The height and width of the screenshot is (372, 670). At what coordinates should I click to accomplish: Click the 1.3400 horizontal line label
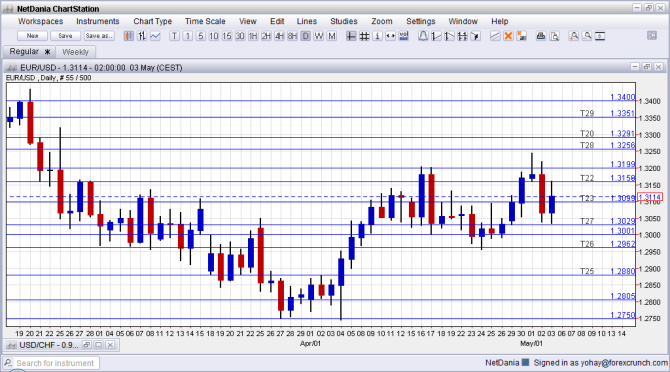pos(623,97)
